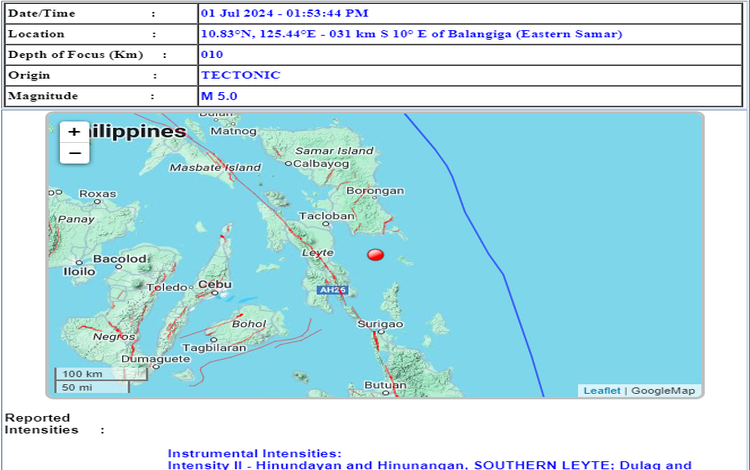750x470 pixels.
Task: Click the AH26 highway shield on Leyte
Action: [332, 290]
